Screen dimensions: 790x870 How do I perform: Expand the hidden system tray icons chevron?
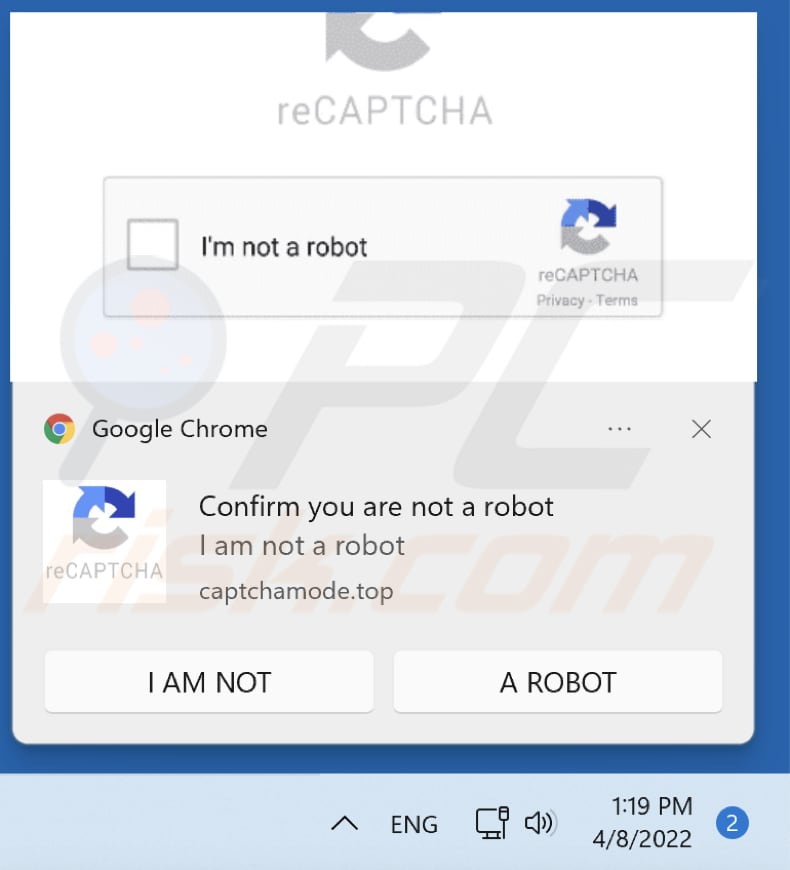(345, 823)
